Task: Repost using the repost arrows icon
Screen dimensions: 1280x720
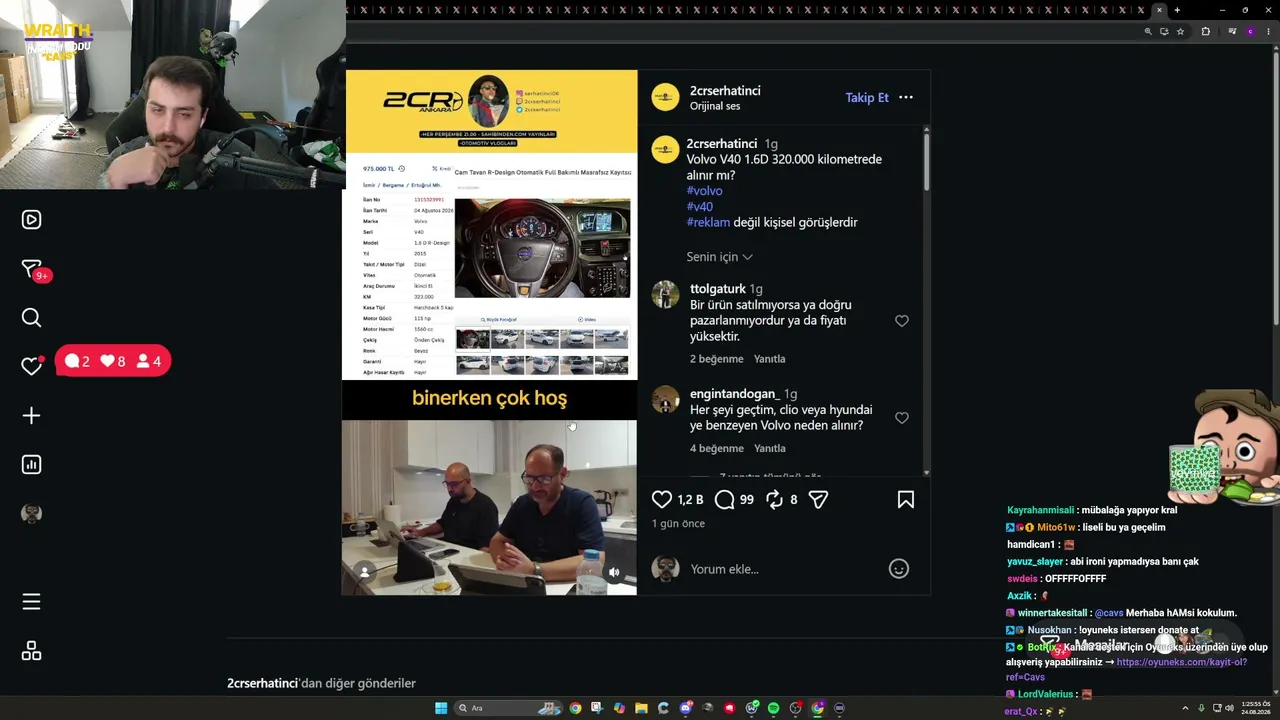Action: (774, 499)
